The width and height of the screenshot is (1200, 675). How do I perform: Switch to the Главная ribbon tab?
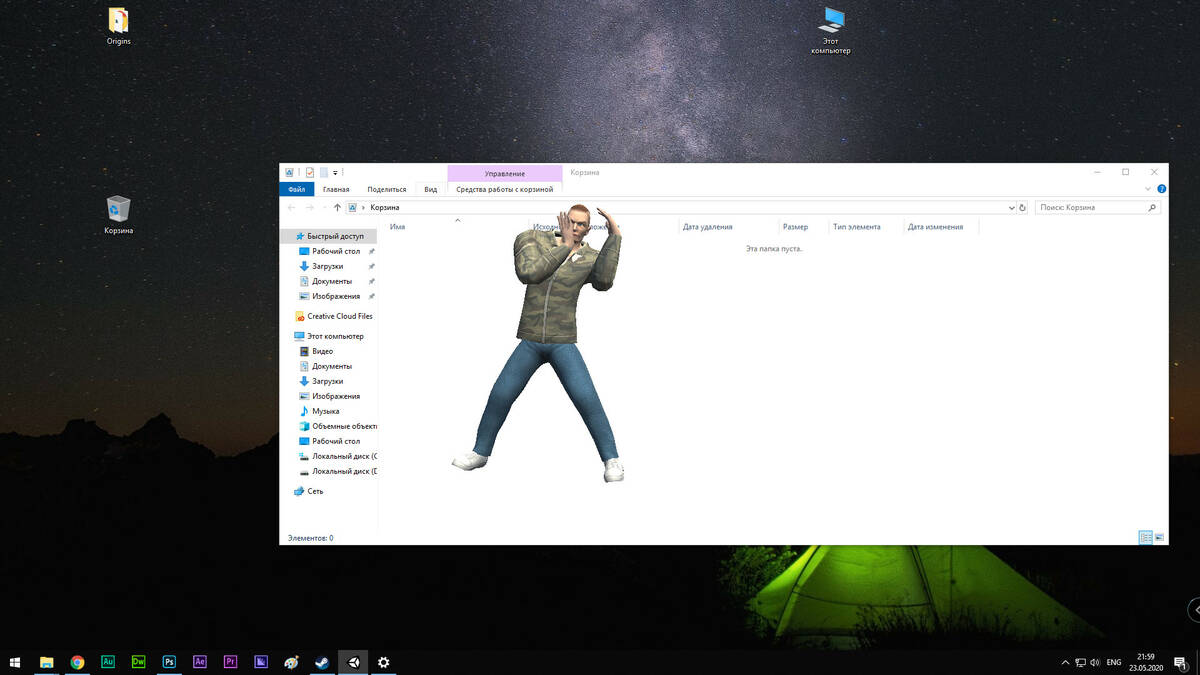336,189
